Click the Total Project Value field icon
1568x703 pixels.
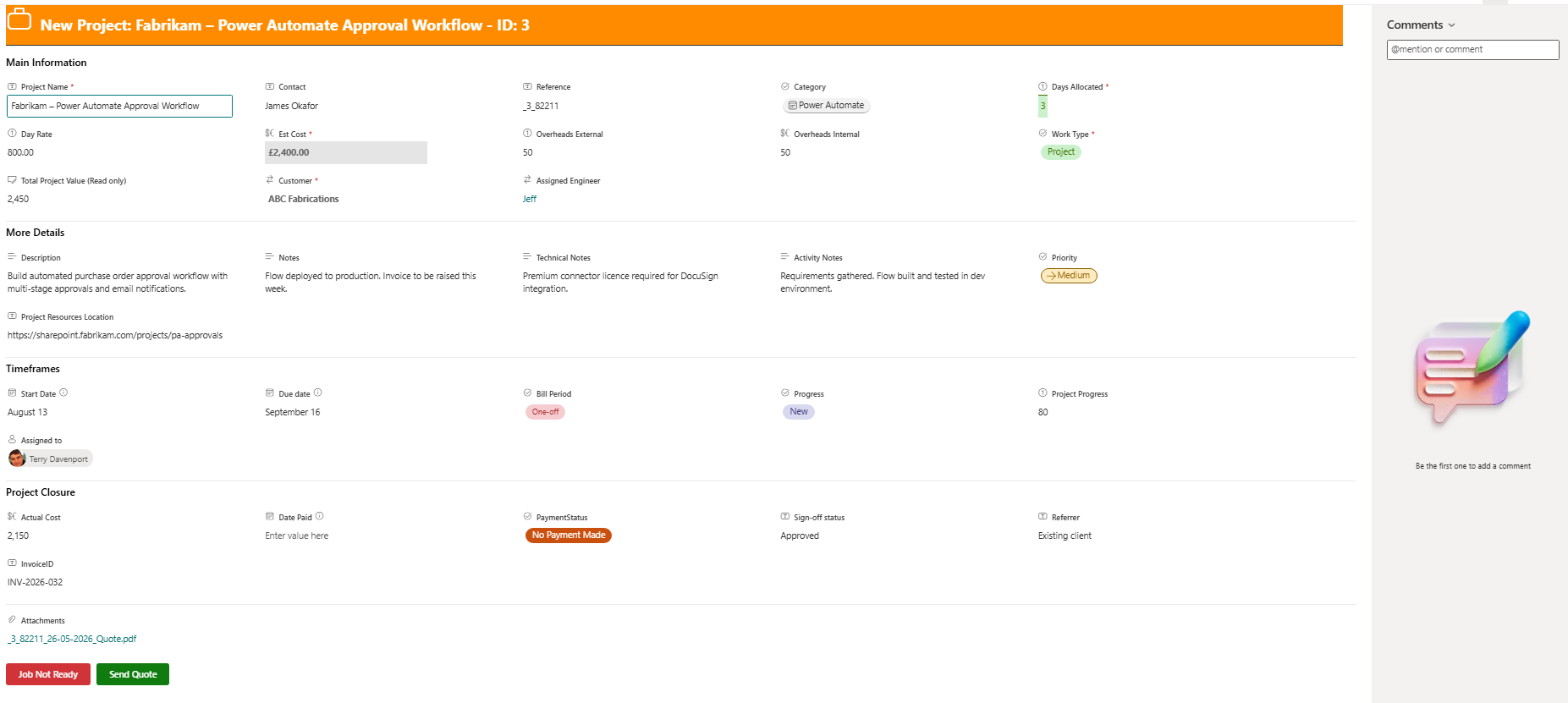coord(12,180)
